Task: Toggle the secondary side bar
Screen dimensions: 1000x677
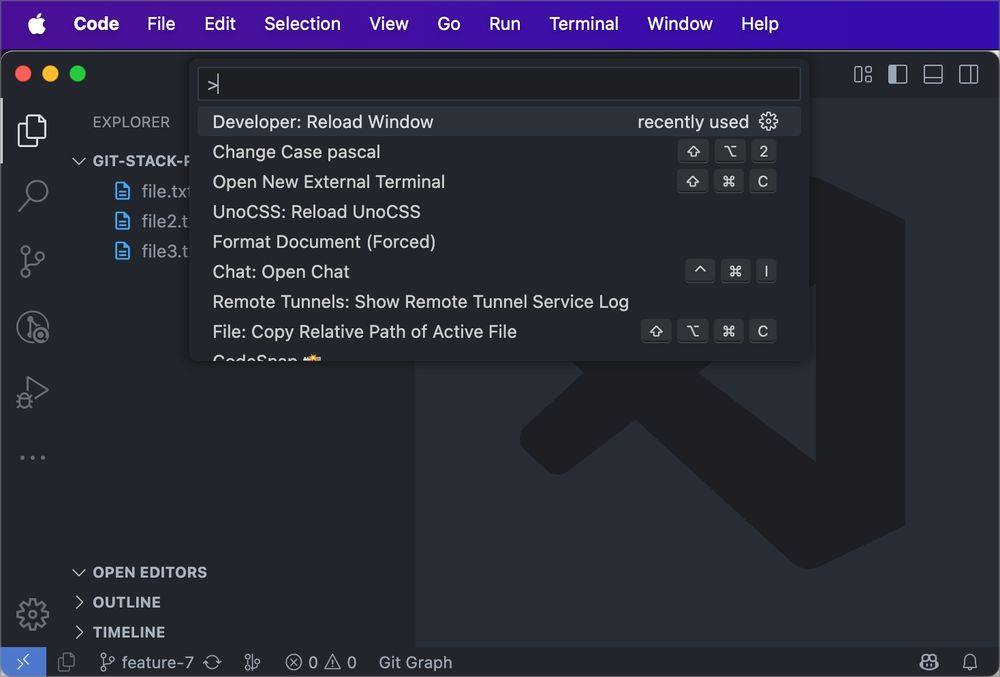Action: click(968, 75)
